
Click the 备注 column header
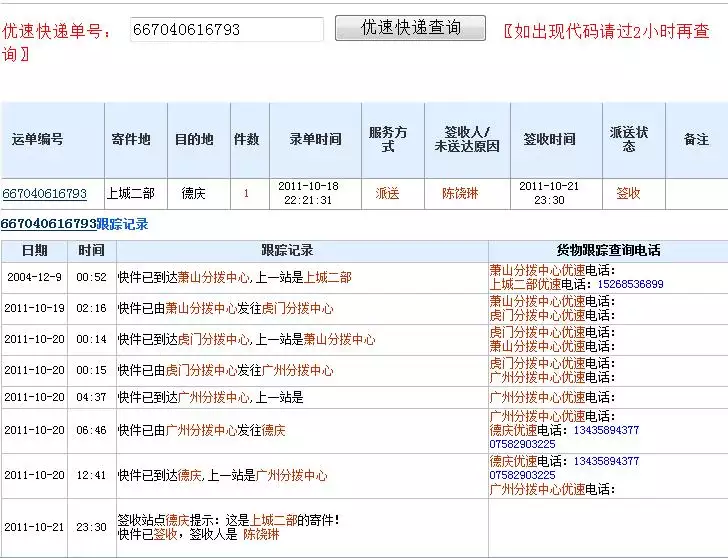pyautogui.click(x=696, y=139)
